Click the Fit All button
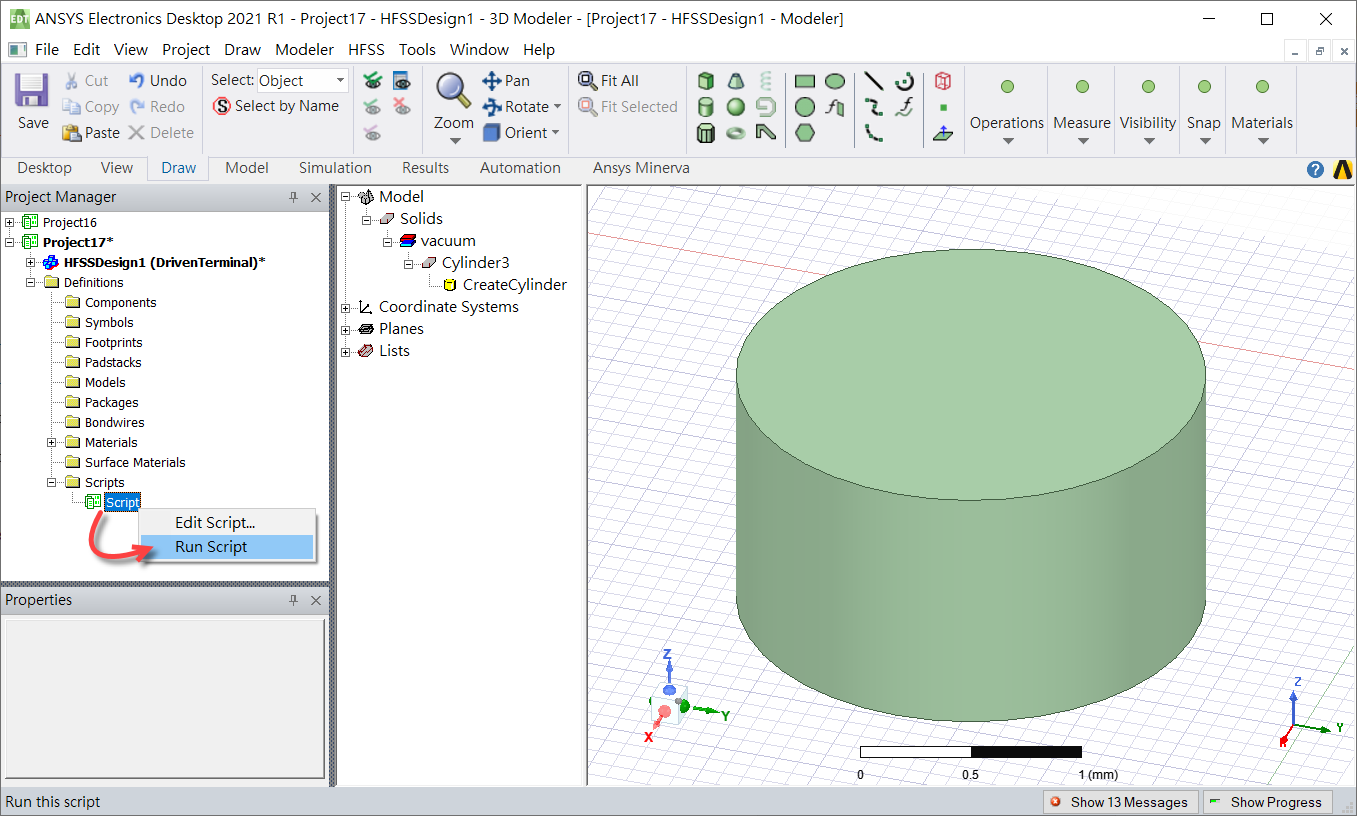The image size is (1357, 816). pyautogui.click(x=608, y=81)
